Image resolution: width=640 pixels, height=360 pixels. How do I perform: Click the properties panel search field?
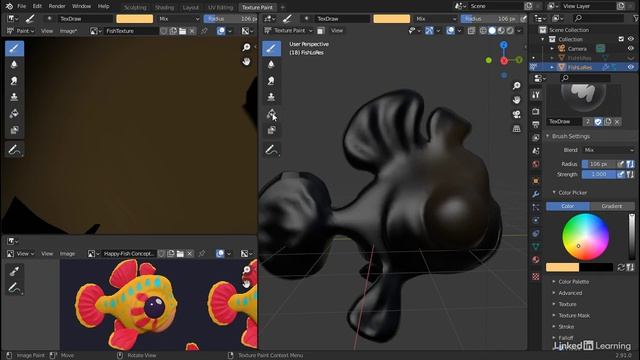click(x=585, y=78)
